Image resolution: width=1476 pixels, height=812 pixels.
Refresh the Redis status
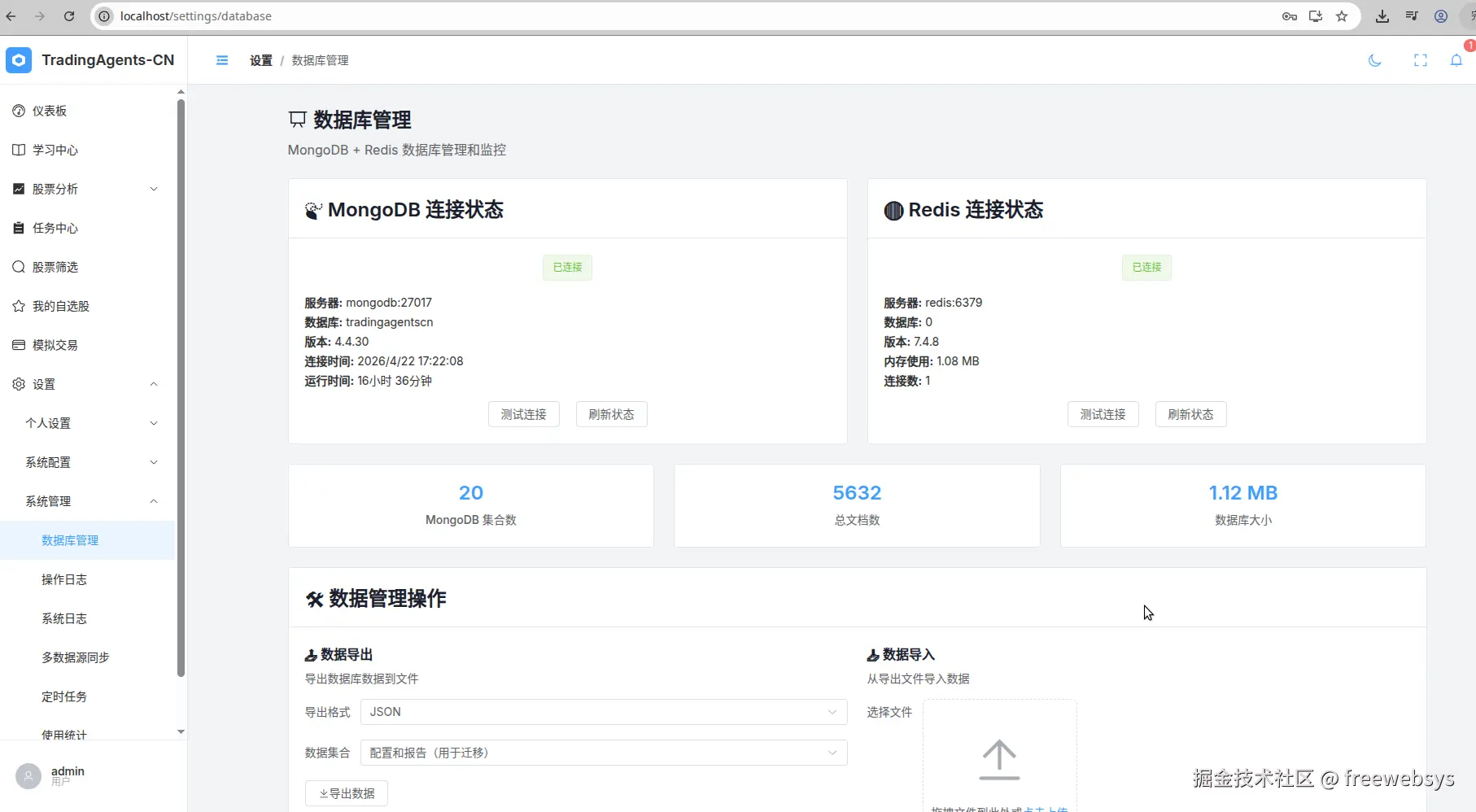[1191, 414]
